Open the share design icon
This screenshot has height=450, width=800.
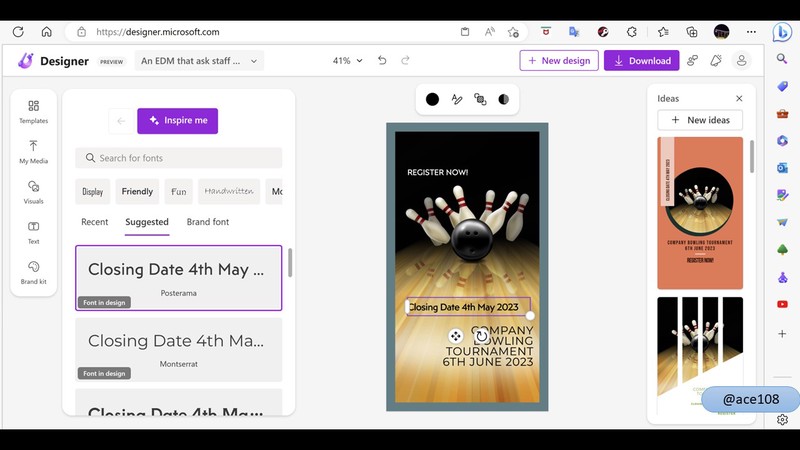click(x=692, y=60)
